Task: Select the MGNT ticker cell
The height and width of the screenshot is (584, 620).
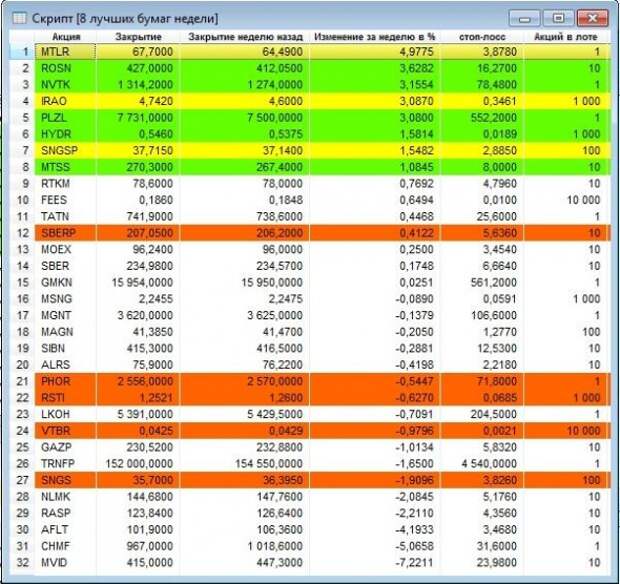Action: tap(66, 316)
